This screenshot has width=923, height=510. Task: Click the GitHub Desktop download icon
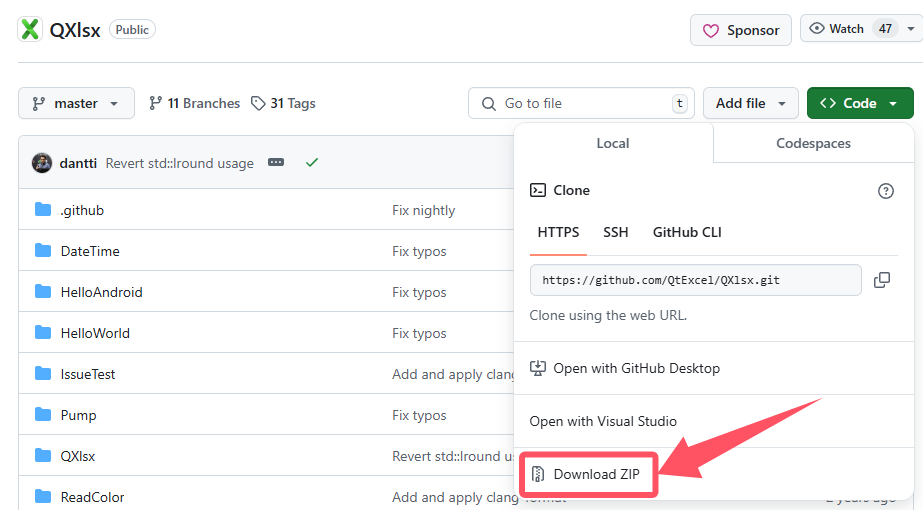(x=537, y=368)
